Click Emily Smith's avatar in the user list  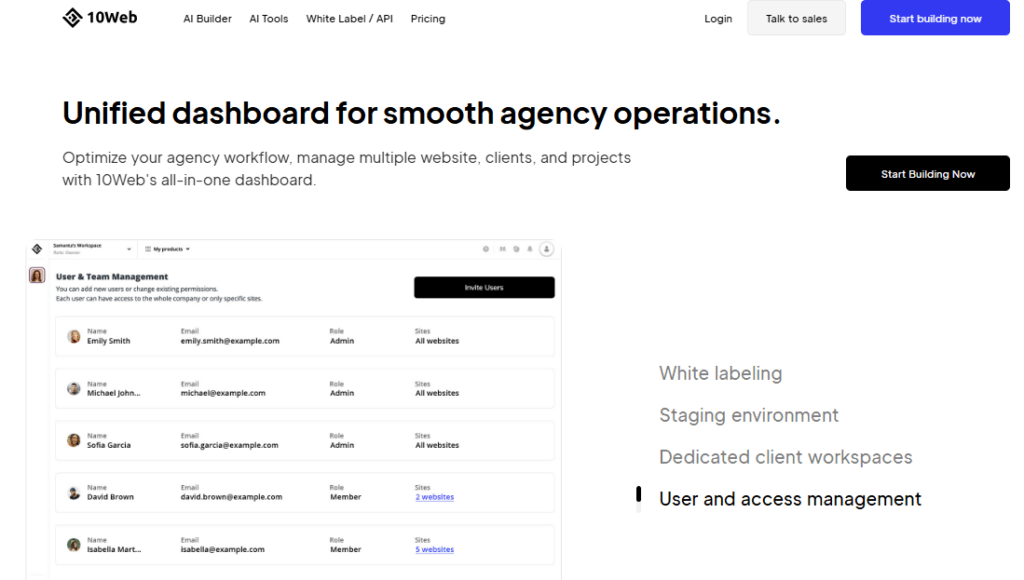[x=73, y=336]
